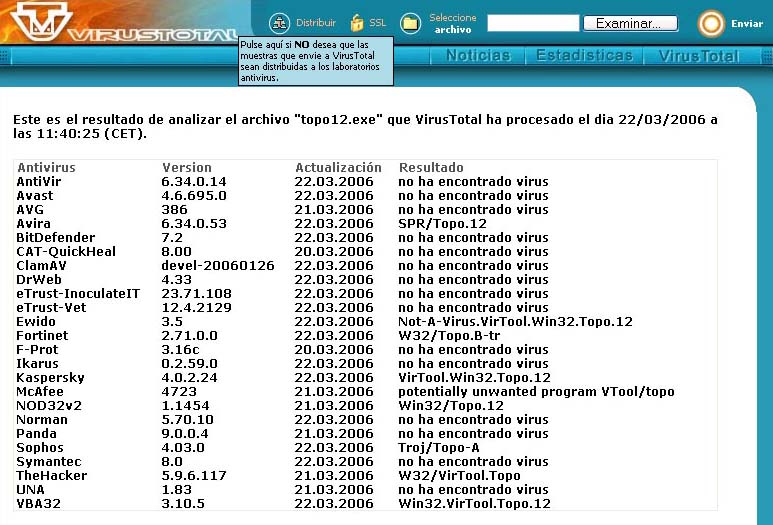
Task: Click the Resultado column header
Action: (431, 168)
